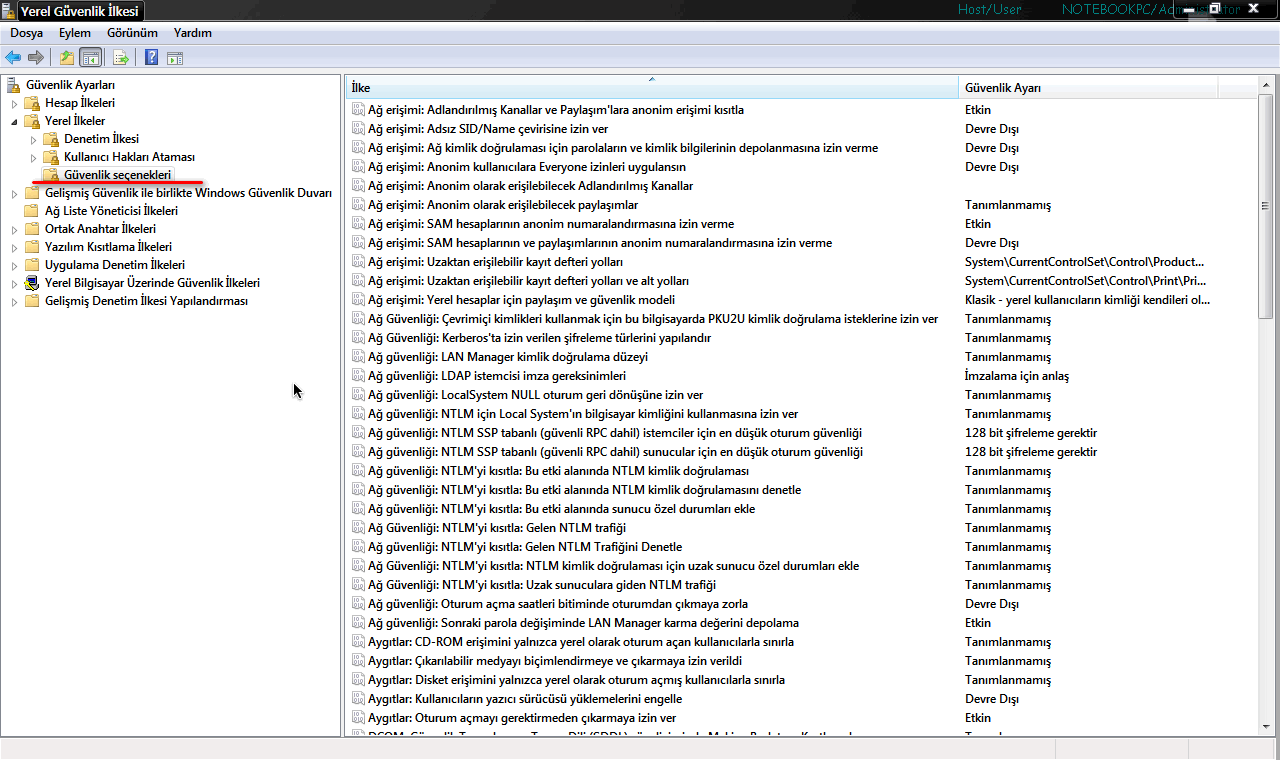Click the 'Klasik - yerel kullanıcıların kimliği' value
Screen dimensions: 1280x760
coord(1088,300)
